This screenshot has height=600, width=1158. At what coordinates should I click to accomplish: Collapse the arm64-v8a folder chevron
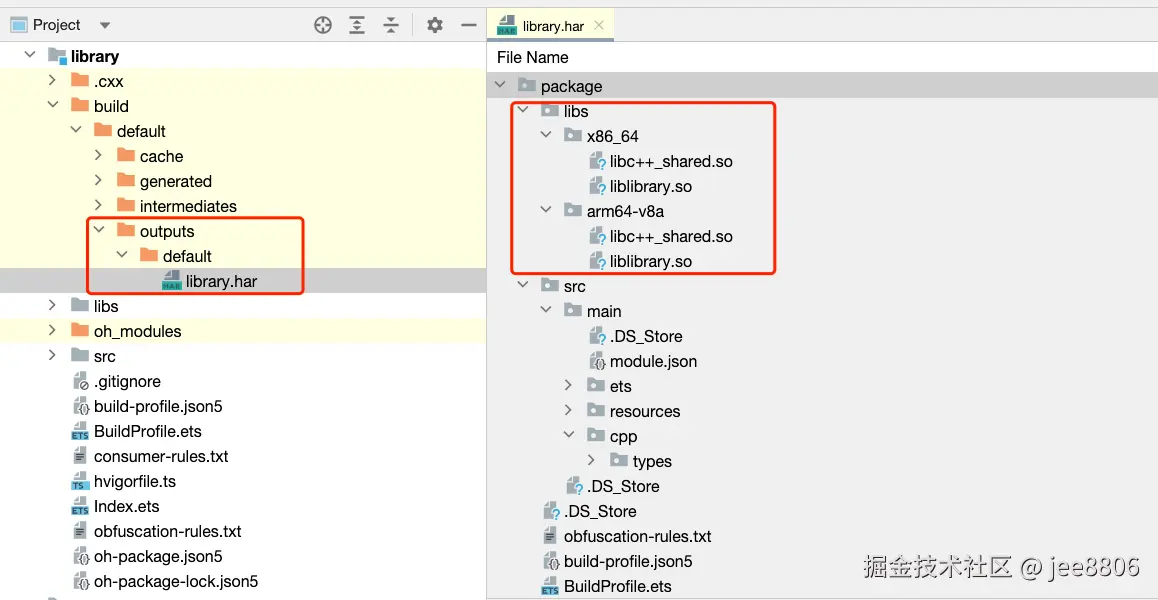pyautogui.click(x=547, y=211)
